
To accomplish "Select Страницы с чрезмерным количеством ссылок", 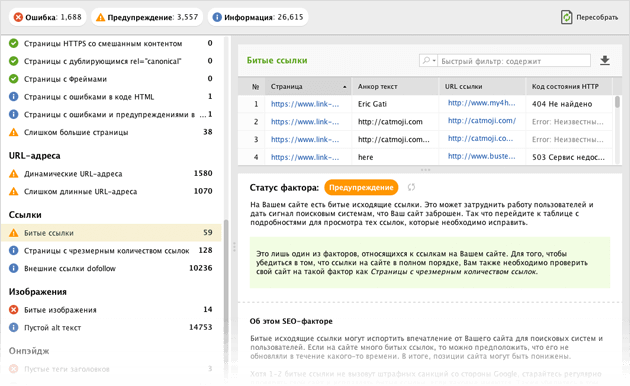I will coord(111,251).
